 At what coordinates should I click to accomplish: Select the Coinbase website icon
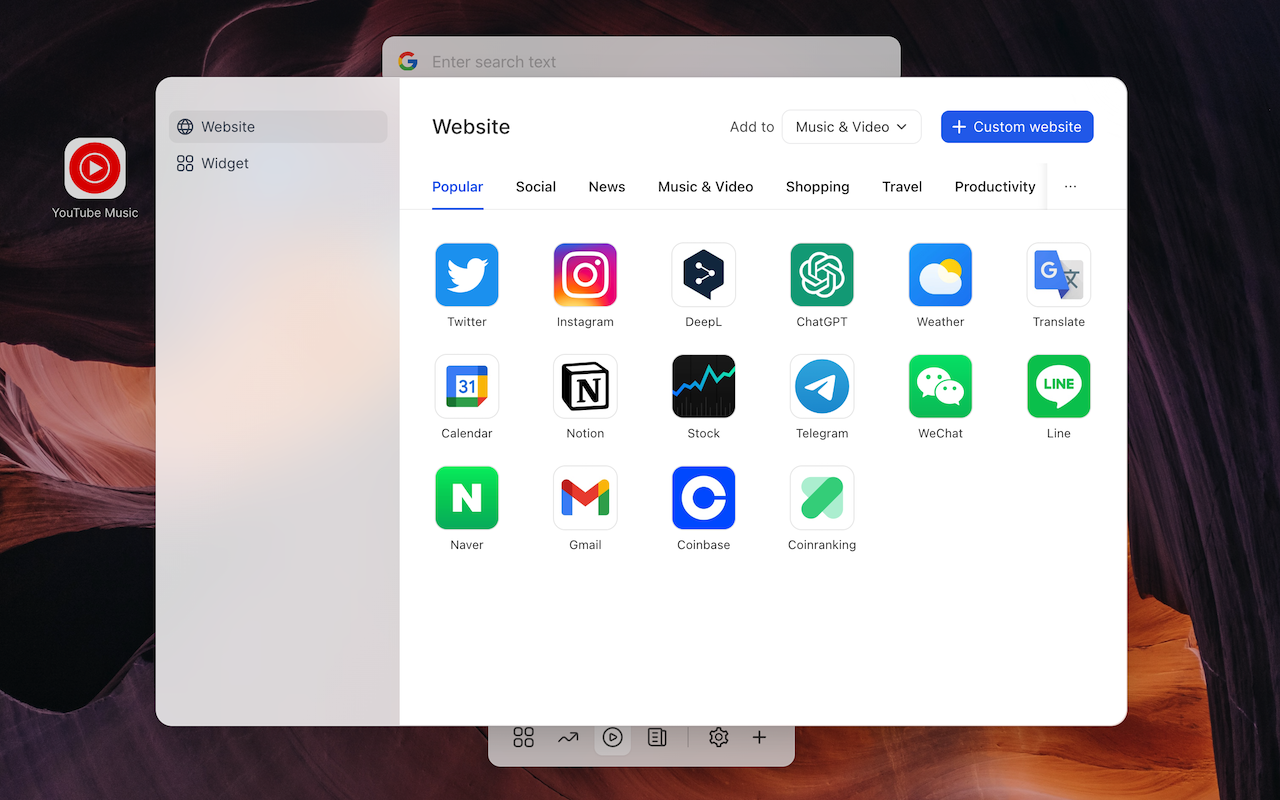click(x=703, y=497)
